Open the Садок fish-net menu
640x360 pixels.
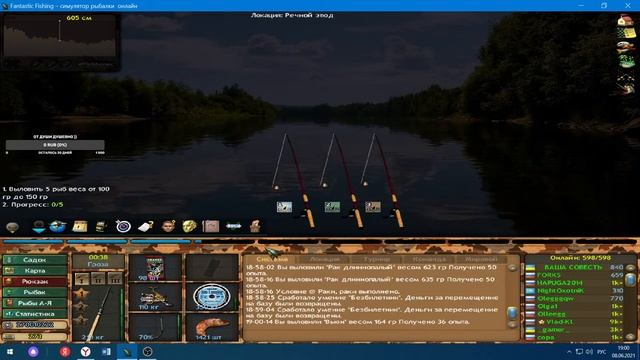35,260
